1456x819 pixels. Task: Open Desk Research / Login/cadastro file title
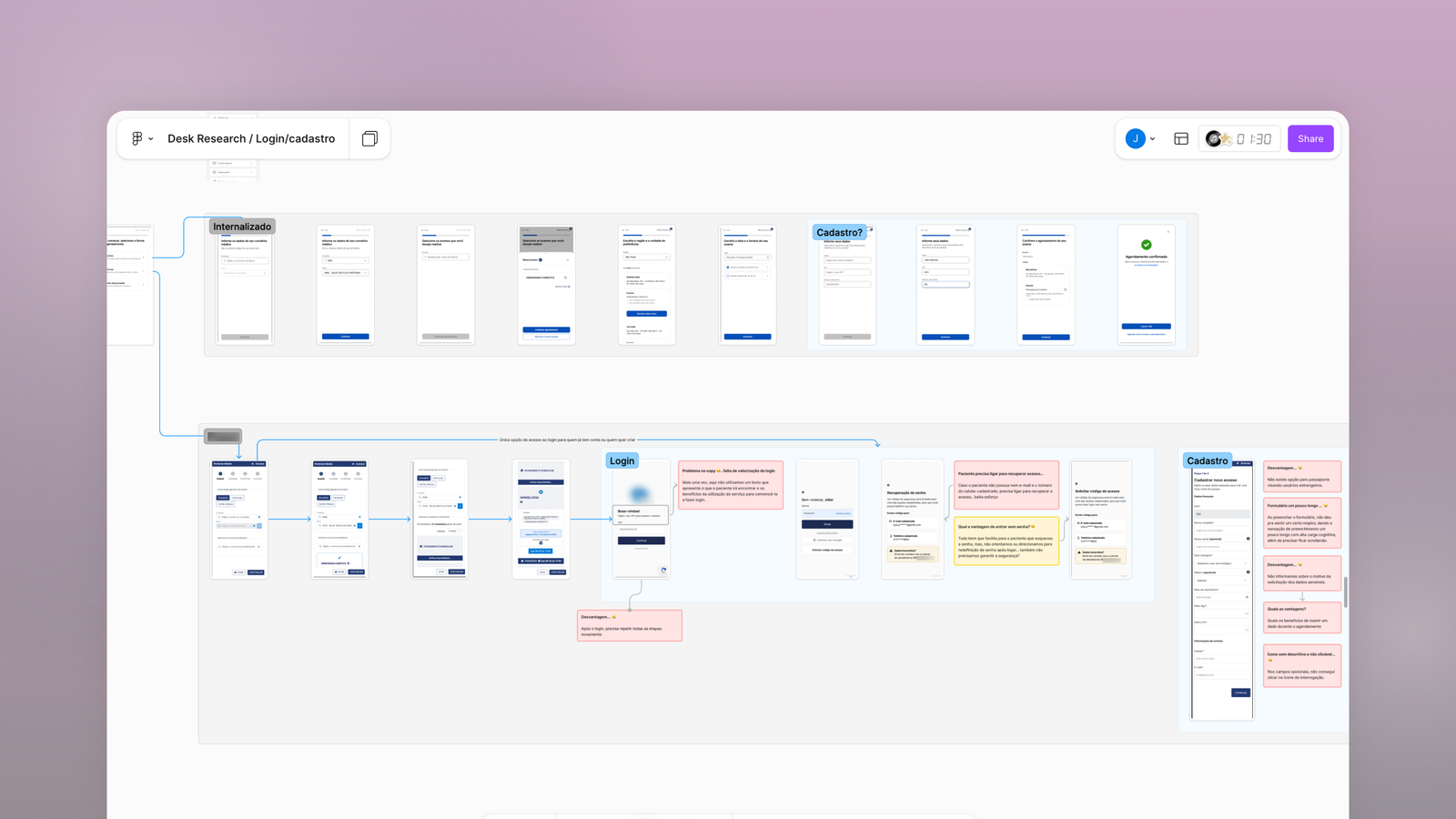(x=251, y=138)
